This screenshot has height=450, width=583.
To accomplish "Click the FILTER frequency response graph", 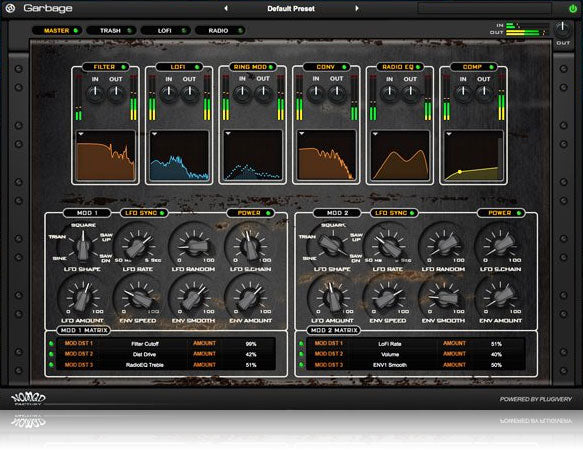I will [x=106, y=155].
